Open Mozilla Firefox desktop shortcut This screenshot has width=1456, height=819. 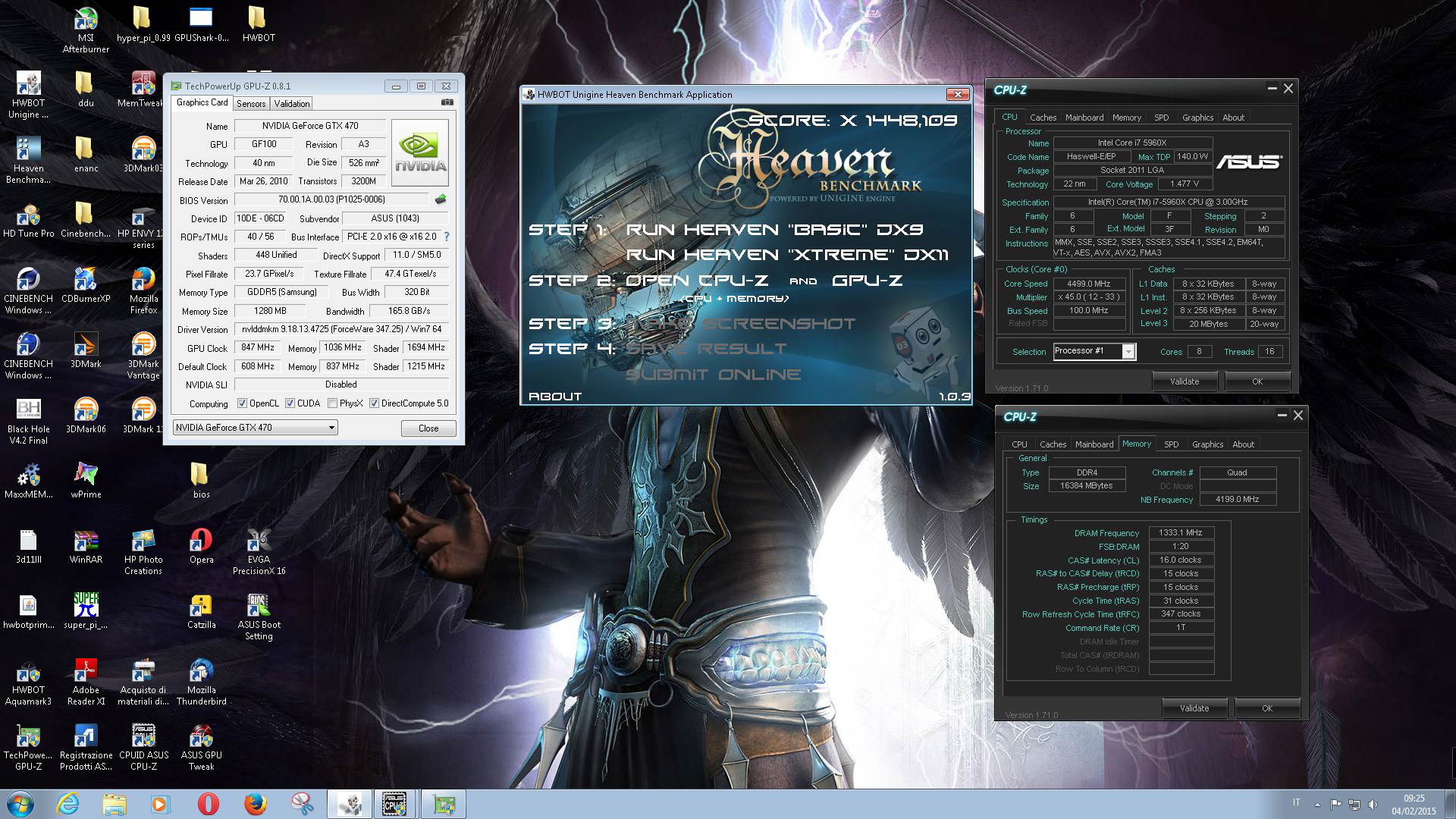143,291
